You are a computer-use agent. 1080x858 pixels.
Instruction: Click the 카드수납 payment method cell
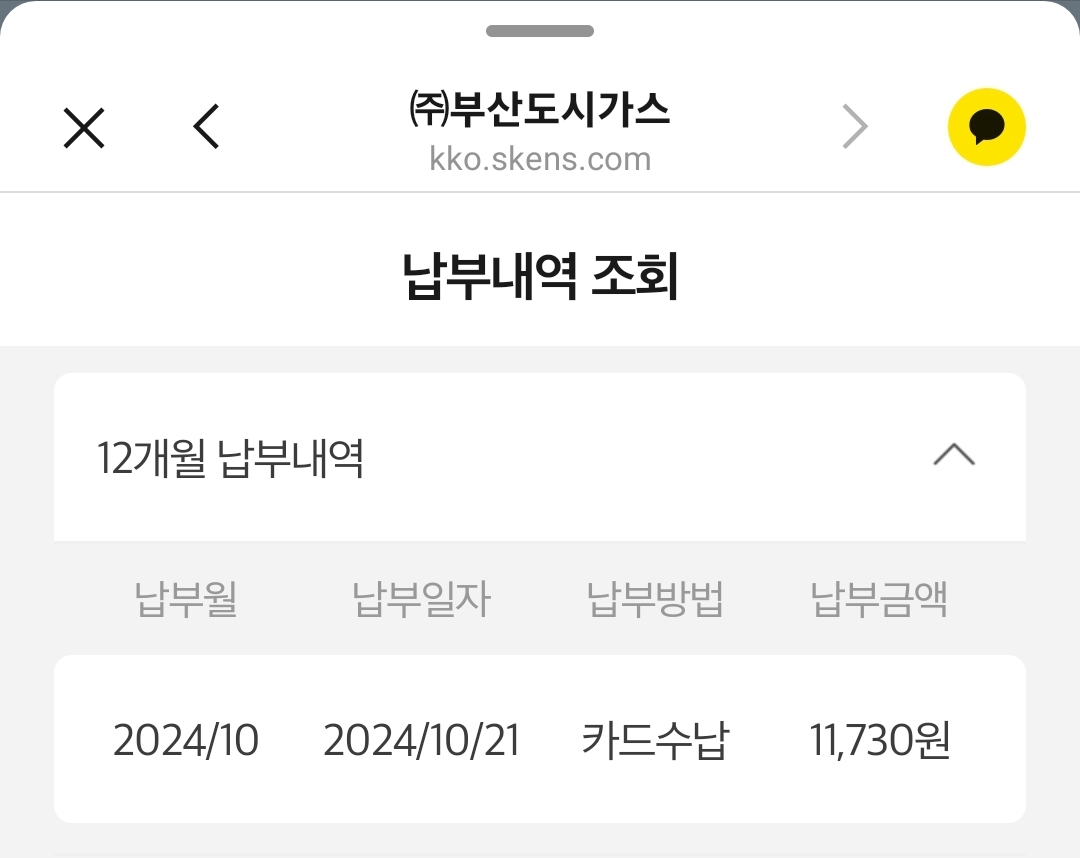[655, 741]
